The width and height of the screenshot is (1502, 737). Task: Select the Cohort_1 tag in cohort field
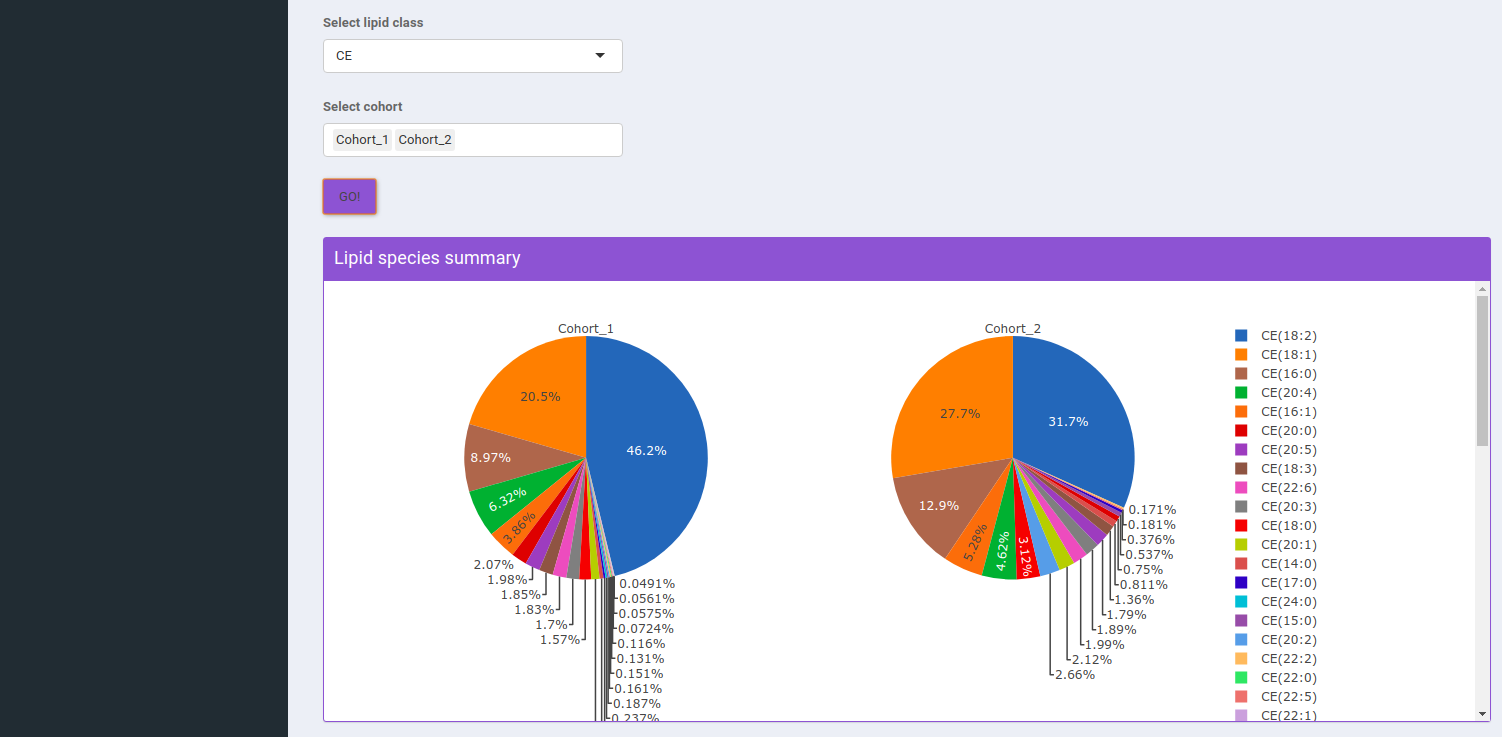(x=362, y=140)
